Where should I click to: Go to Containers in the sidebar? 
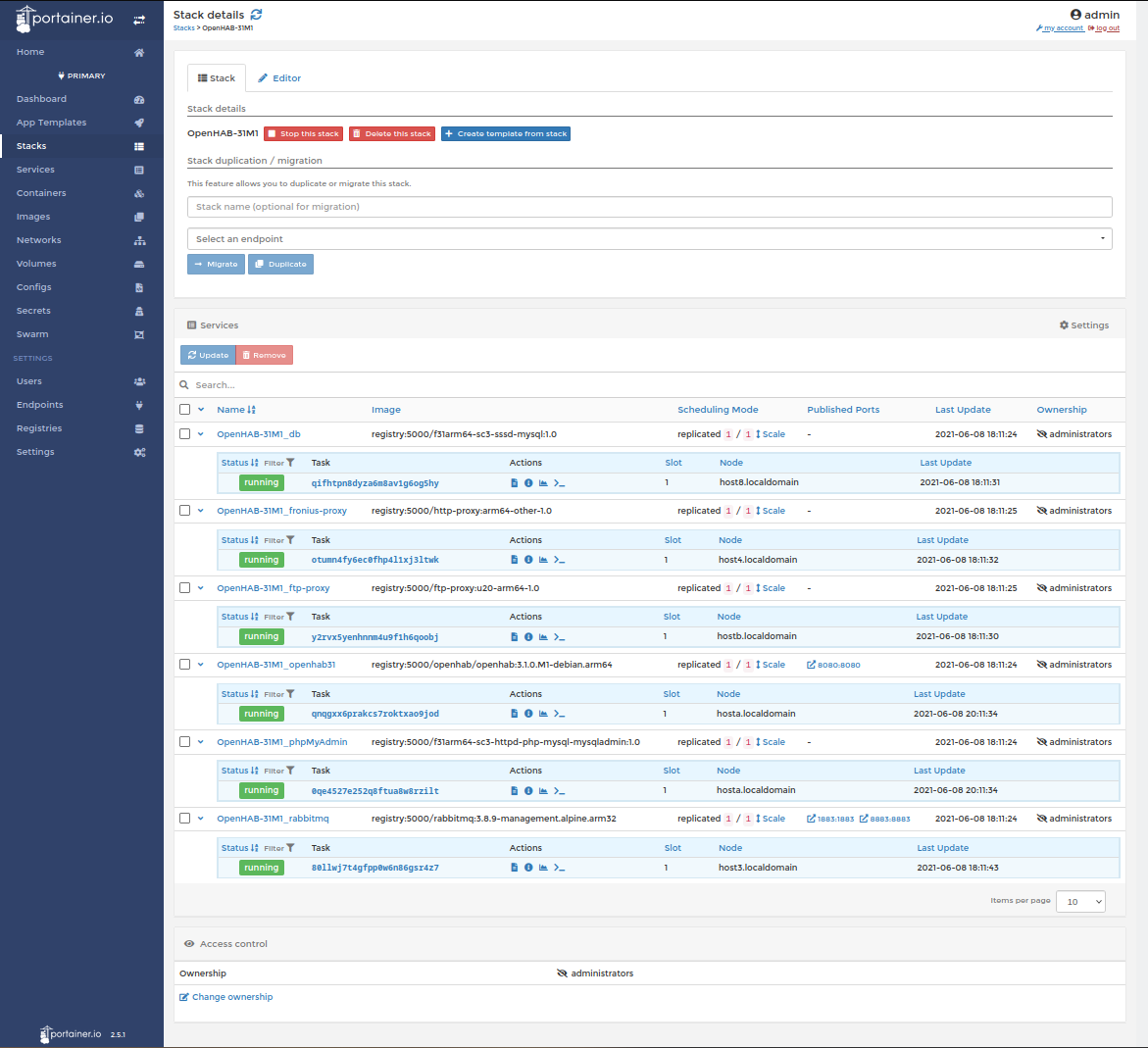pos(81,193)
